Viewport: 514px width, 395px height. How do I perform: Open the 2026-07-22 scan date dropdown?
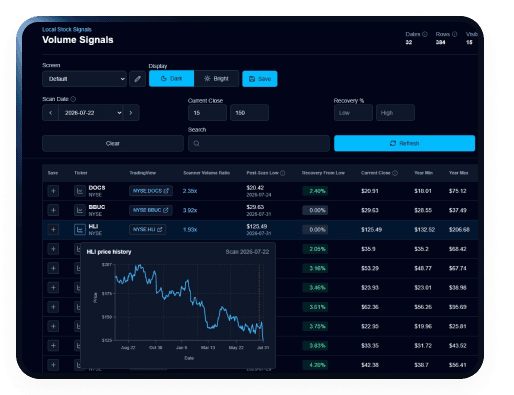point(91,113)
